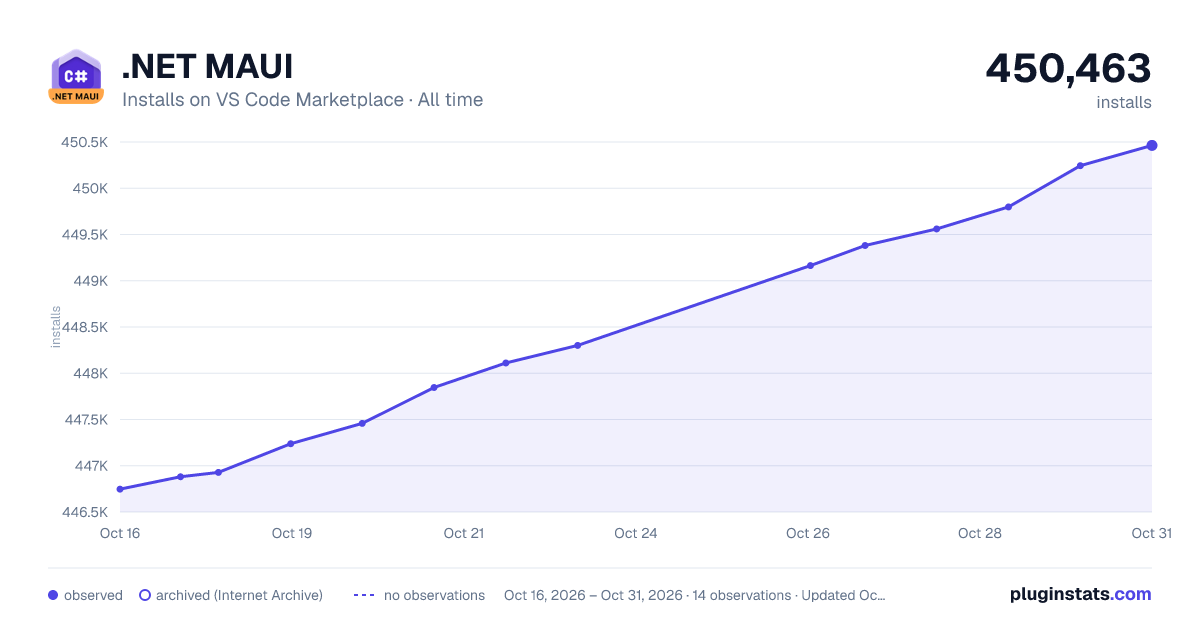The image size is (1200, 630).
Task: Click the .NET MAUI extension logo icon
Action: coord(76,76)
